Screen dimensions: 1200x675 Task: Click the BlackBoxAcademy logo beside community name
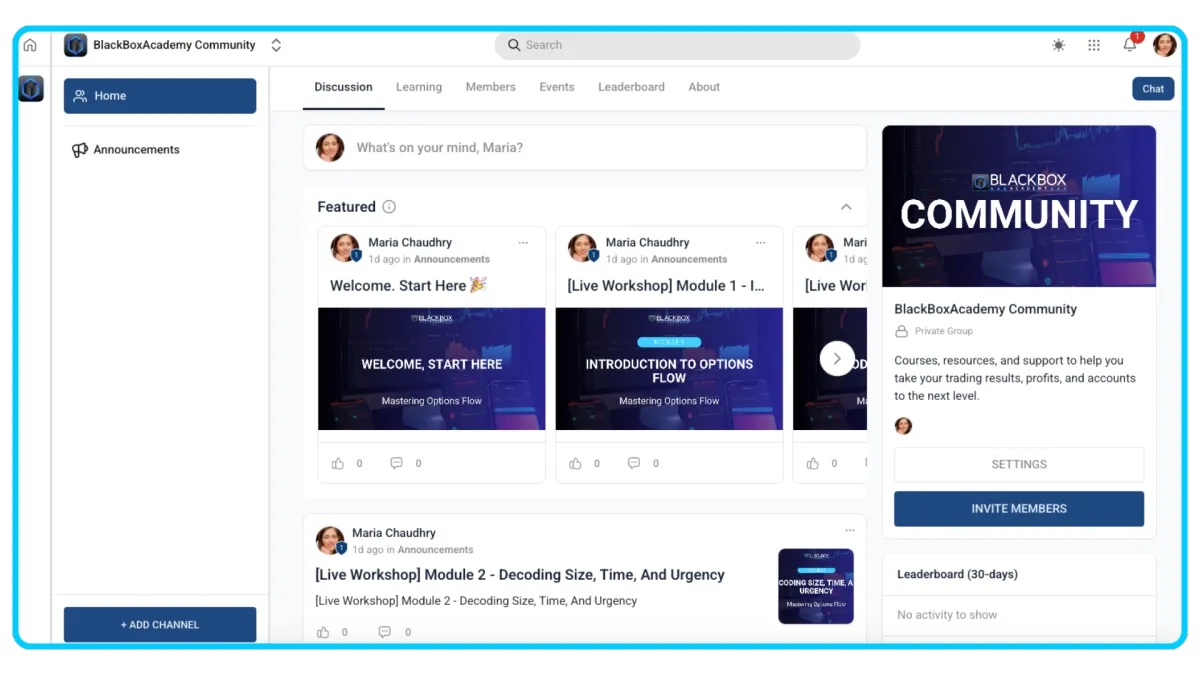(x=75, y=45)
